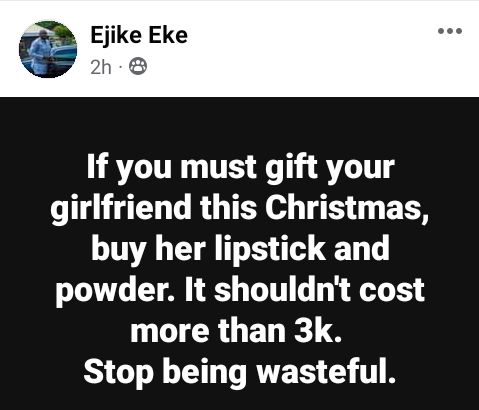Click the word 'girlfriend' in the post

point(121,208)
